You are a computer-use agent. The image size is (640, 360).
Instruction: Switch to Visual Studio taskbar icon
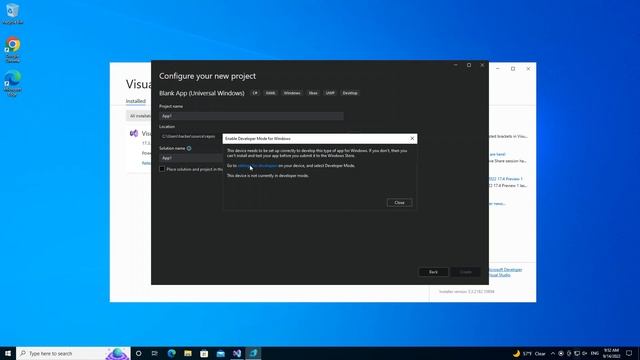(x=237, y=353)
